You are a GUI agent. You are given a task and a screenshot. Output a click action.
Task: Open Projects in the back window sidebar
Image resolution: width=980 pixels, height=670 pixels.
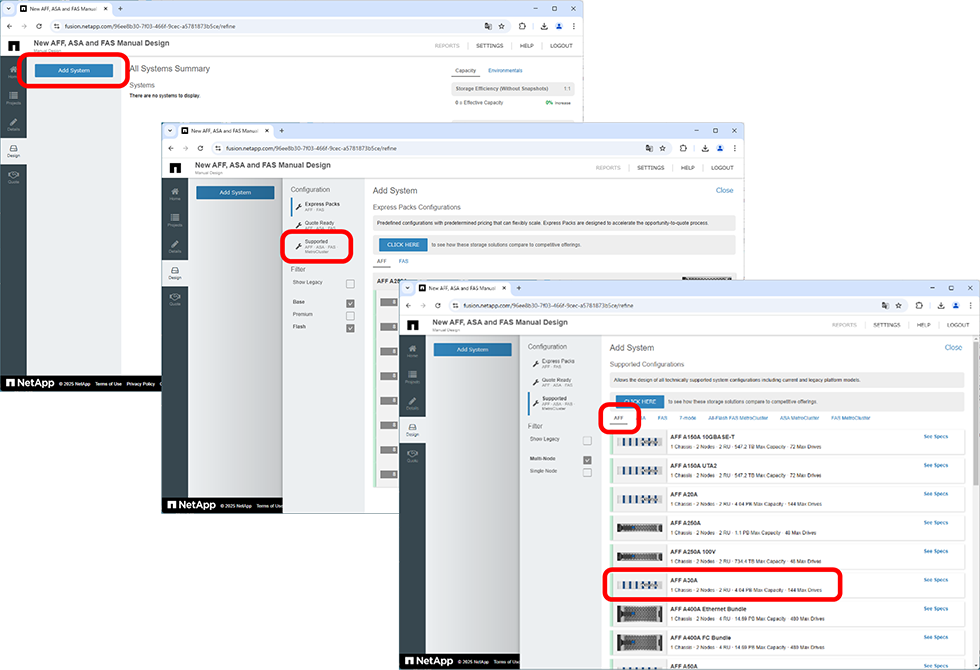pos(13,98)
